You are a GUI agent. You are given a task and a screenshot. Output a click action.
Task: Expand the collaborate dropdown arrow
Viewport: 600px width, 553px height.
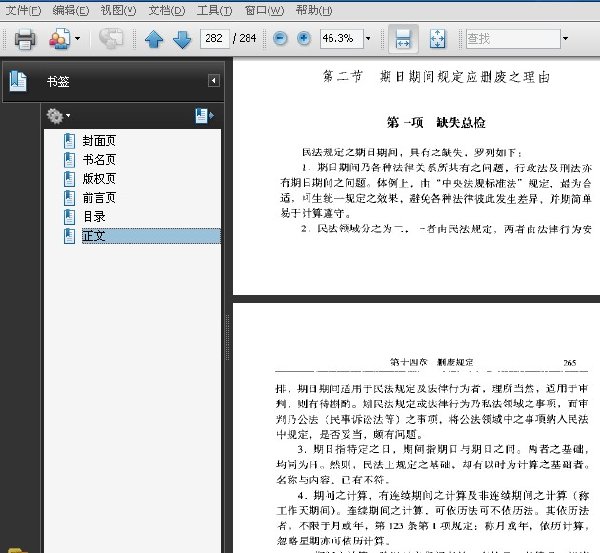click(78, 38)
